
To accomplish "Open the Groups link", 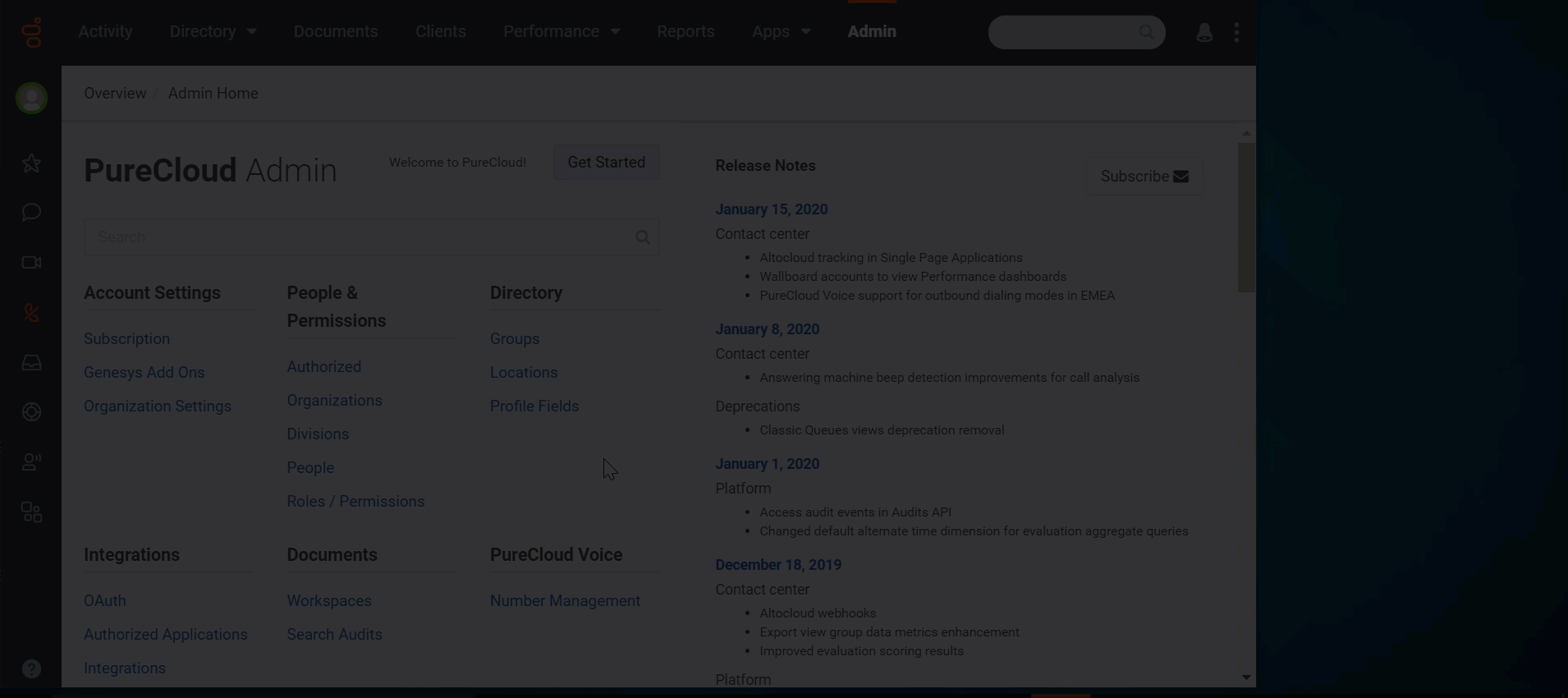I will click(515, 339).
